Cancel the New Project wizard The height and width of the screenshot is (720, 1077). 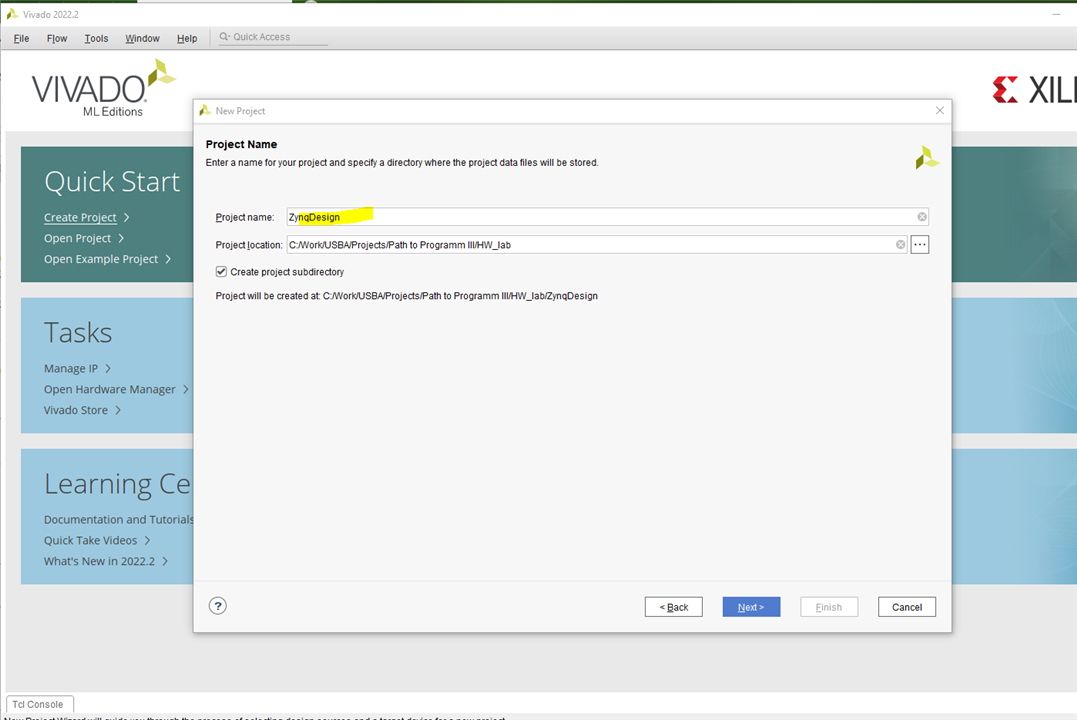tap(907, 607)
